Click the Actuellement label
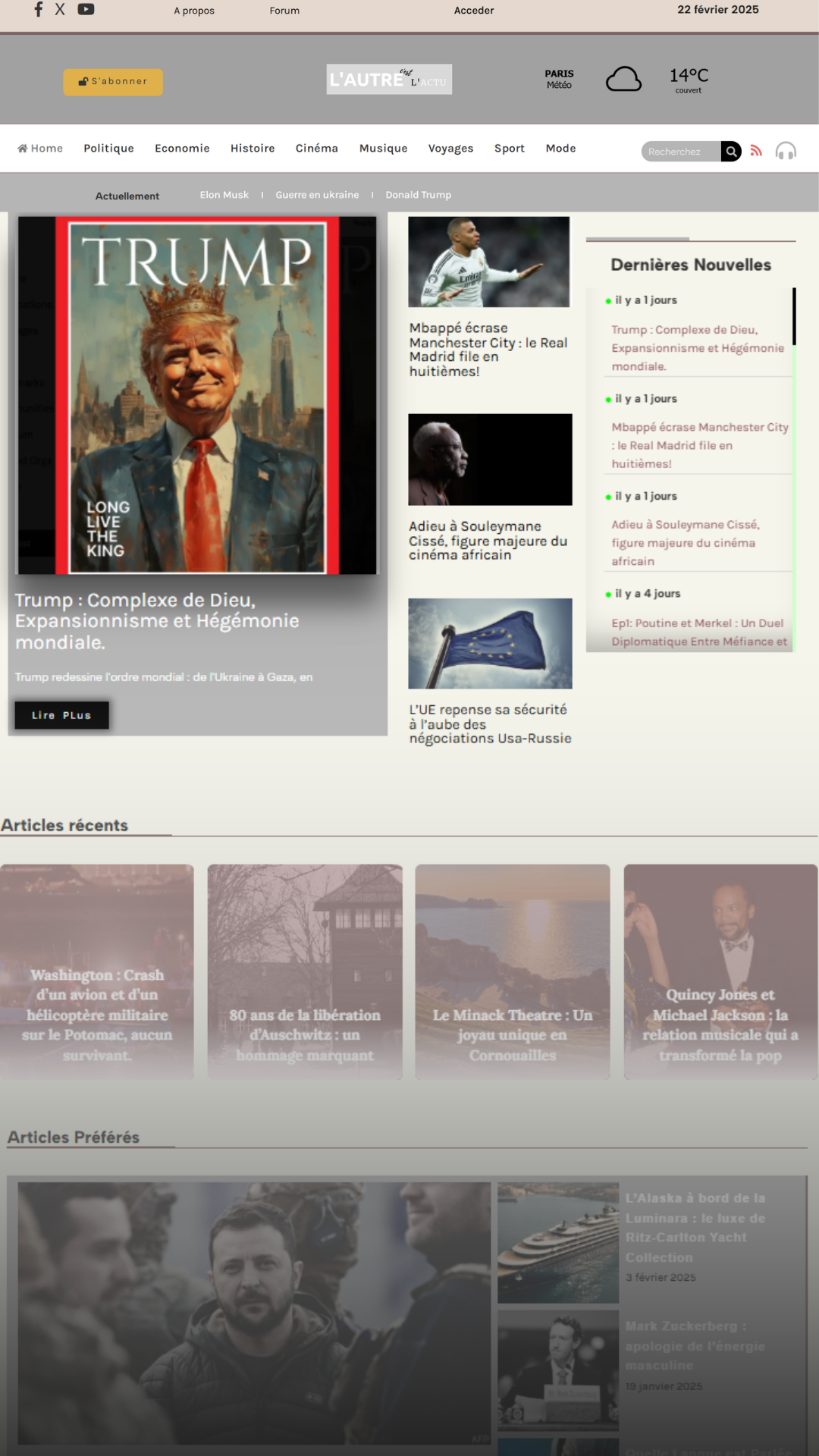This screenshot has height=1456, width=819. pyautogui.click(x=127, y=196)
